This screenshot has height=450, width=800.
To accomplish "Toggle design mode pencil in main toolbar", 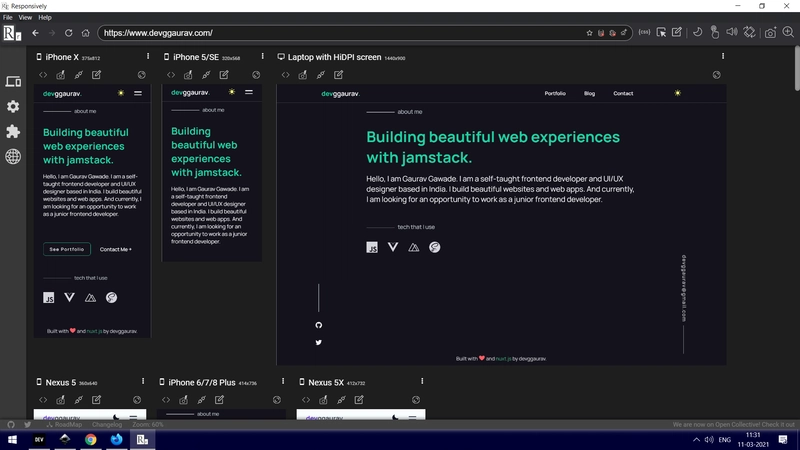I will click(x=677, y=32).
